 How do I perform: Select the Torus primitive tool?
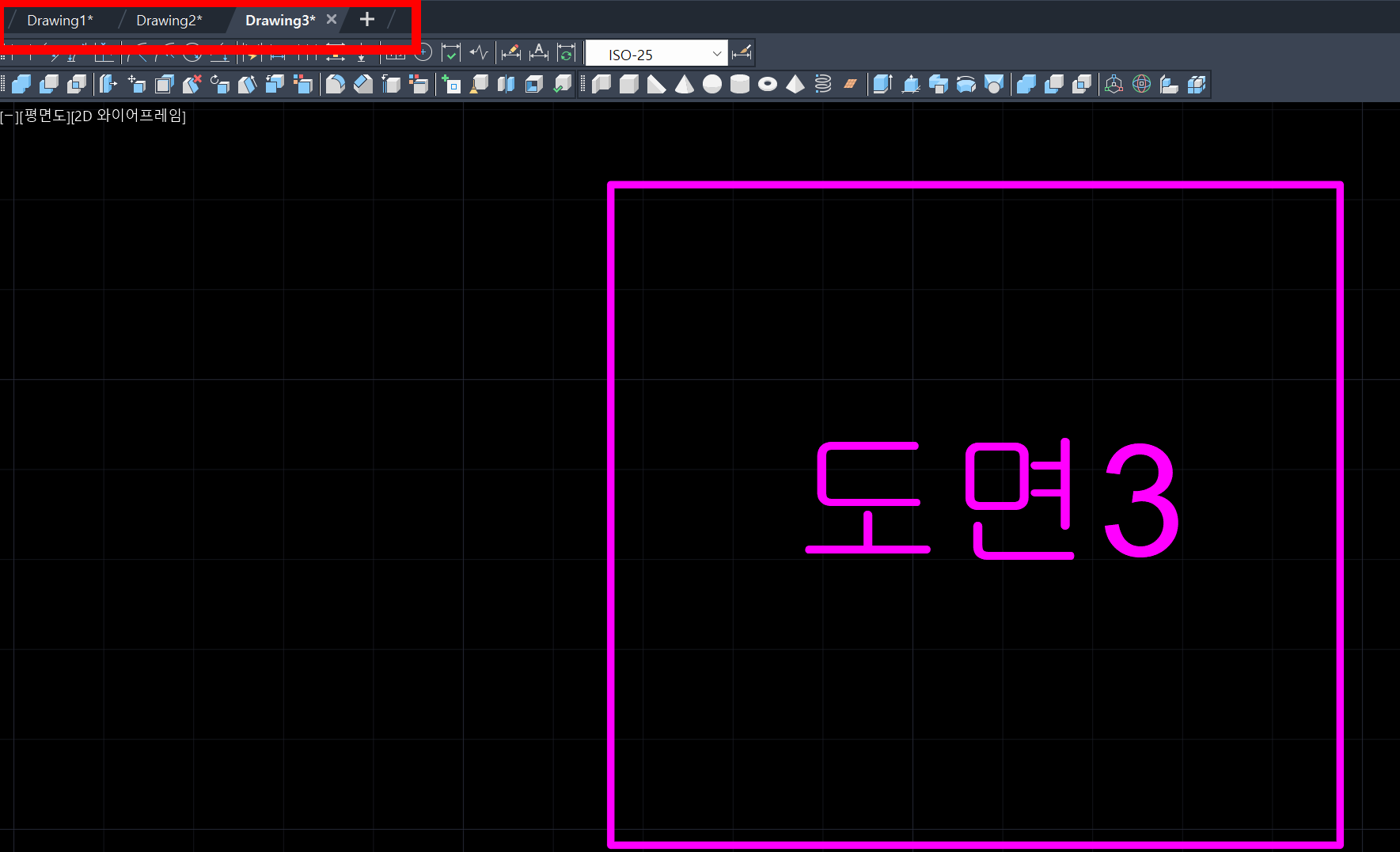pos(766,84)
